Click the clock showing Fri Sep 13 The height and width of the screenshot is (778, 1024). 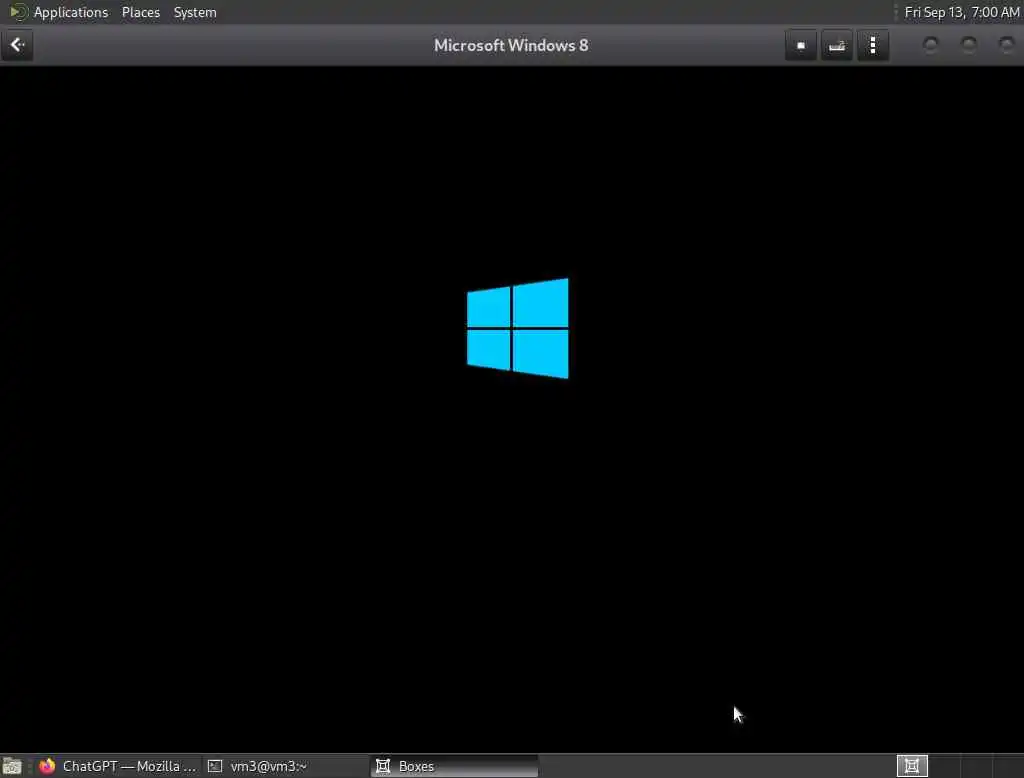[961, 12]
